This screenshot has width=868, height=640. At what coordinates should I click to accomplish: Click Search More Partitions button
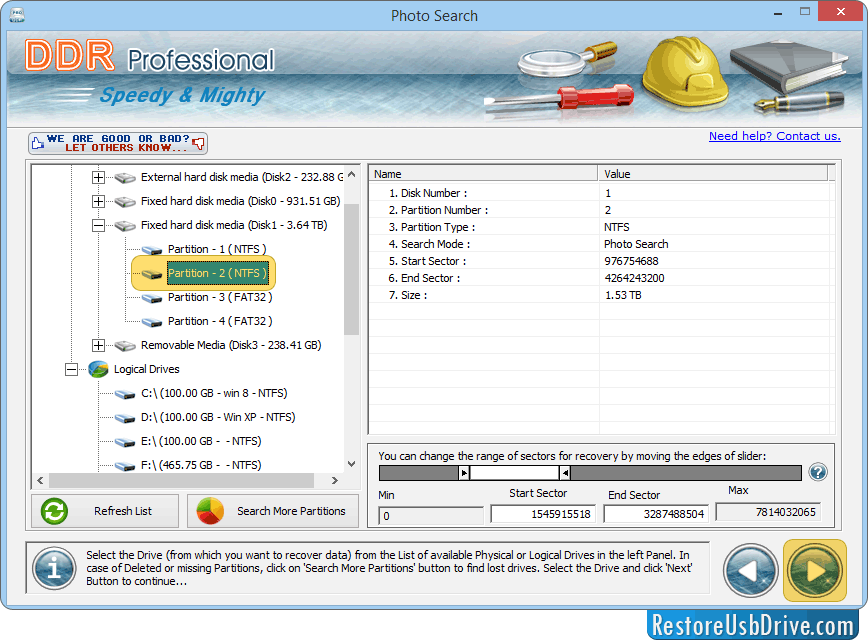pyautogui.click(x=273, y=511)
